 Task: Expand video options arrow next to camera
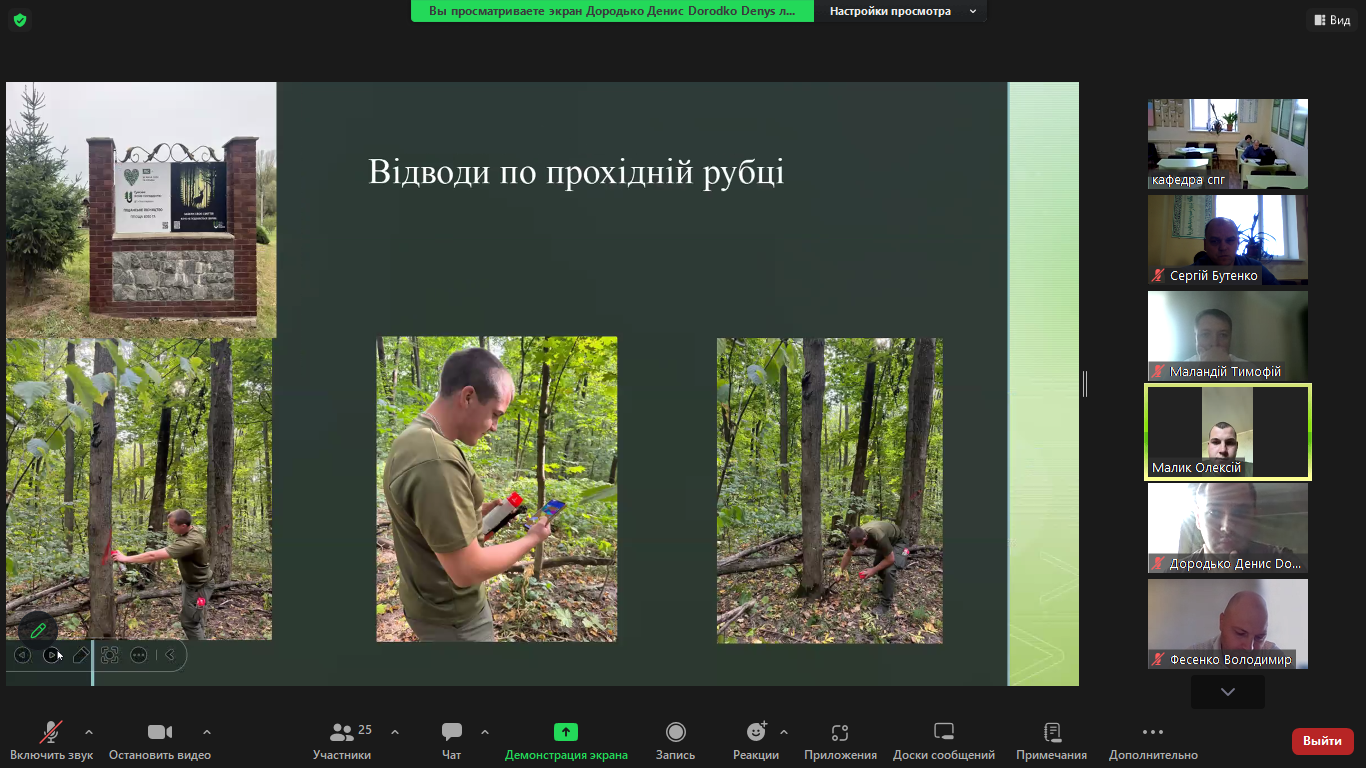coord(207,732)
